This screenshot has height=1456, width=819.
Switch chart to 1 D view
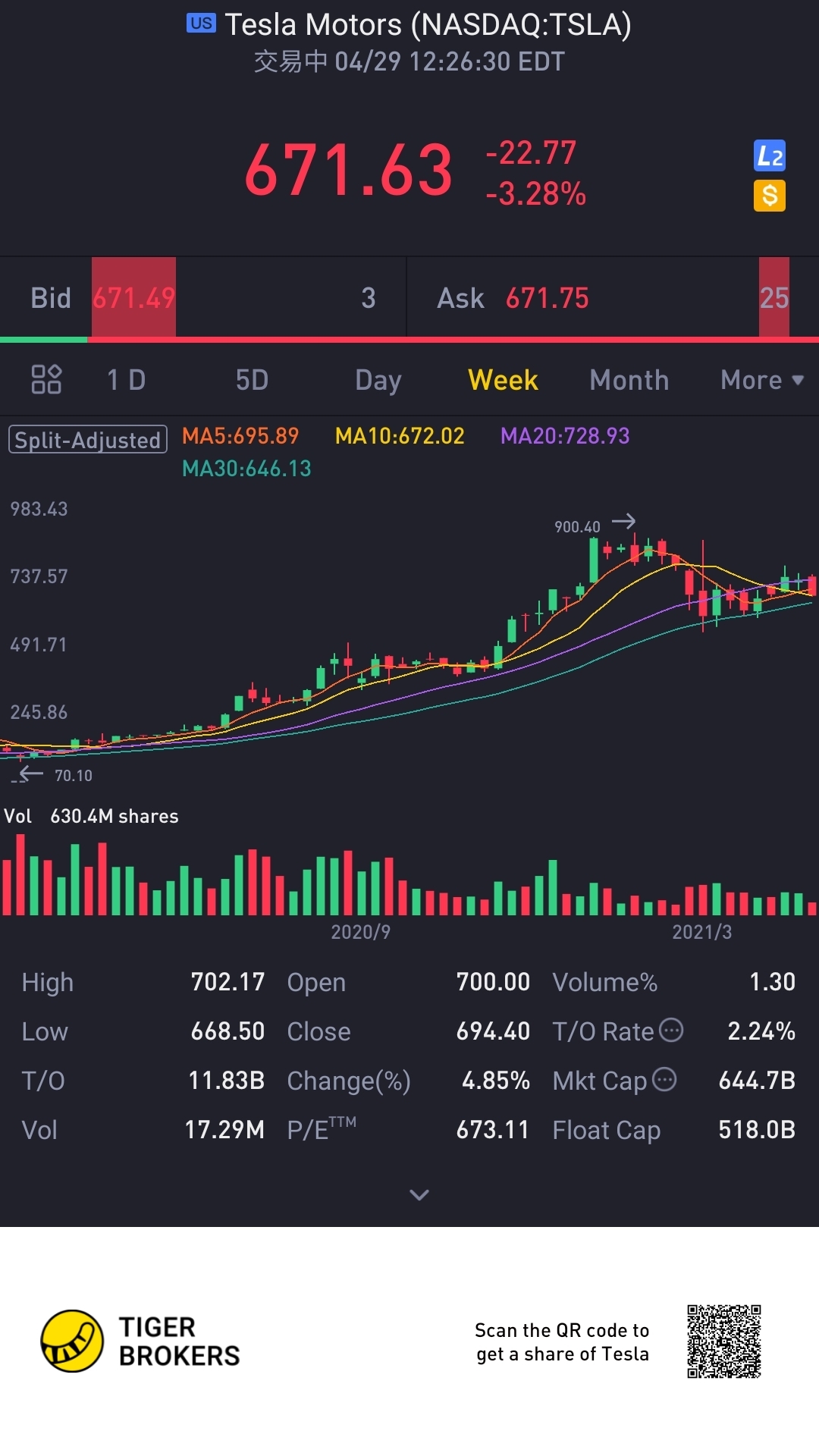(x=126, y=380)
